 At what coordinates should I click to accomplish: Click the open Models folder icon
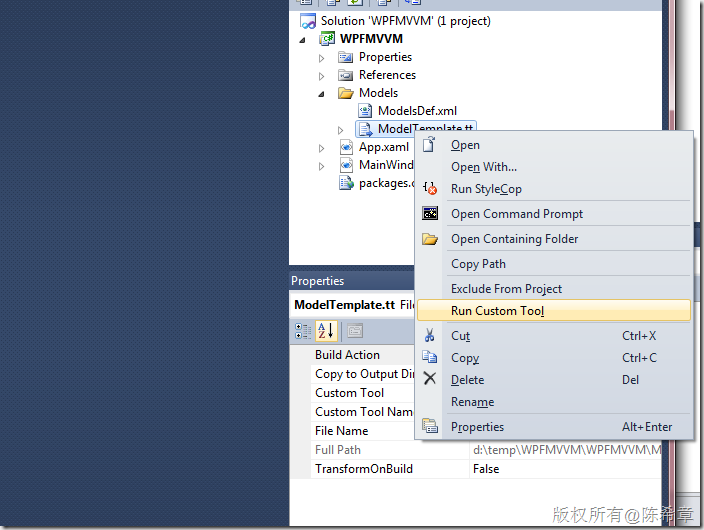[346, 93]
